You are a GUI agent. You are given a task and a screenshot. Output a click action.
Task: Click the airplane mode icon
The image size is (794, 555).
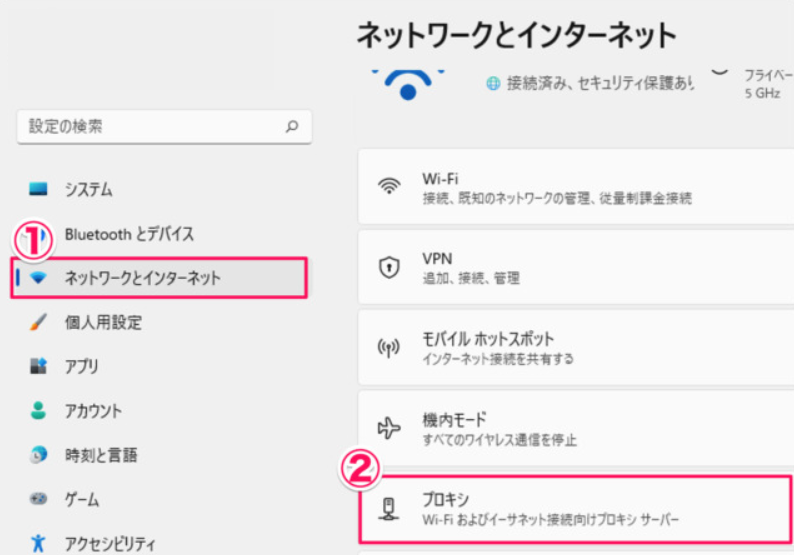click(x=388, y=429)
